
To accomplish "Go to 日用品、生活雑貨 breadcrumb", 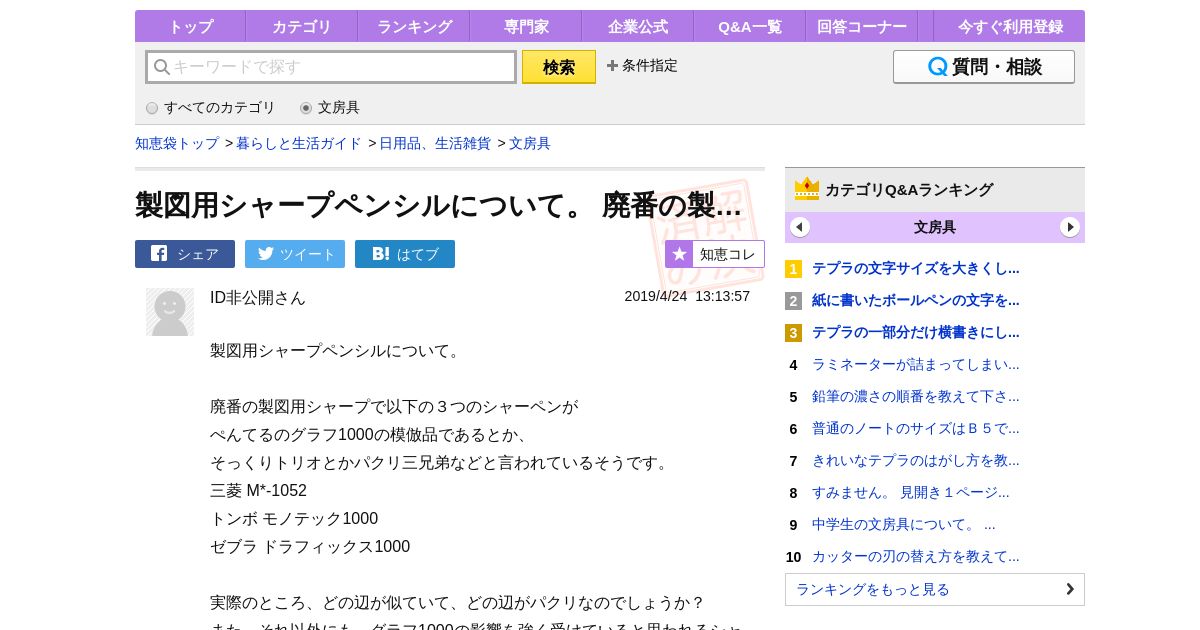I will [435, 143].
